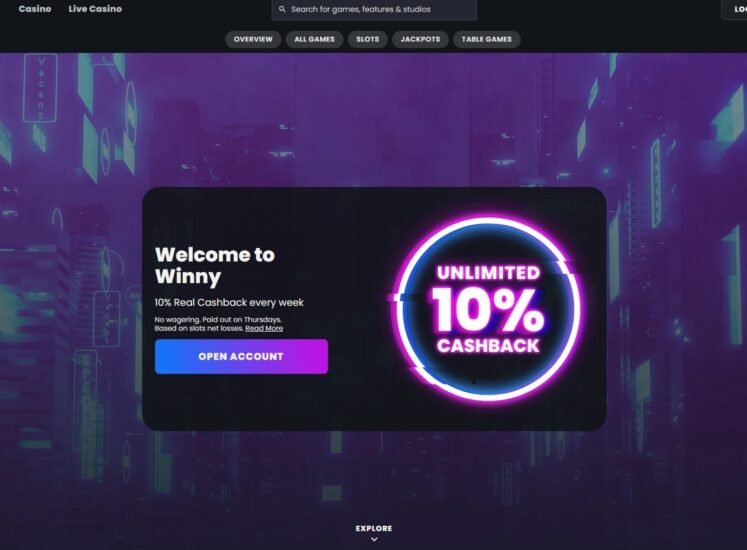Switch to the Slots tab
Viewport: 747px width, 550px height.
coord(367,39)
